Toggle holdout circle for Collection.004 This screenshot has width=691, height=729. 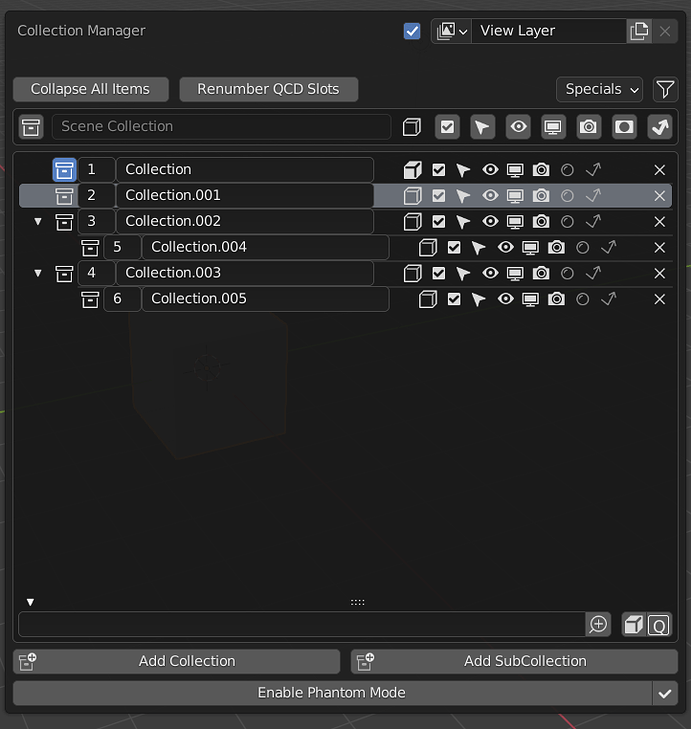click(583, 247)
